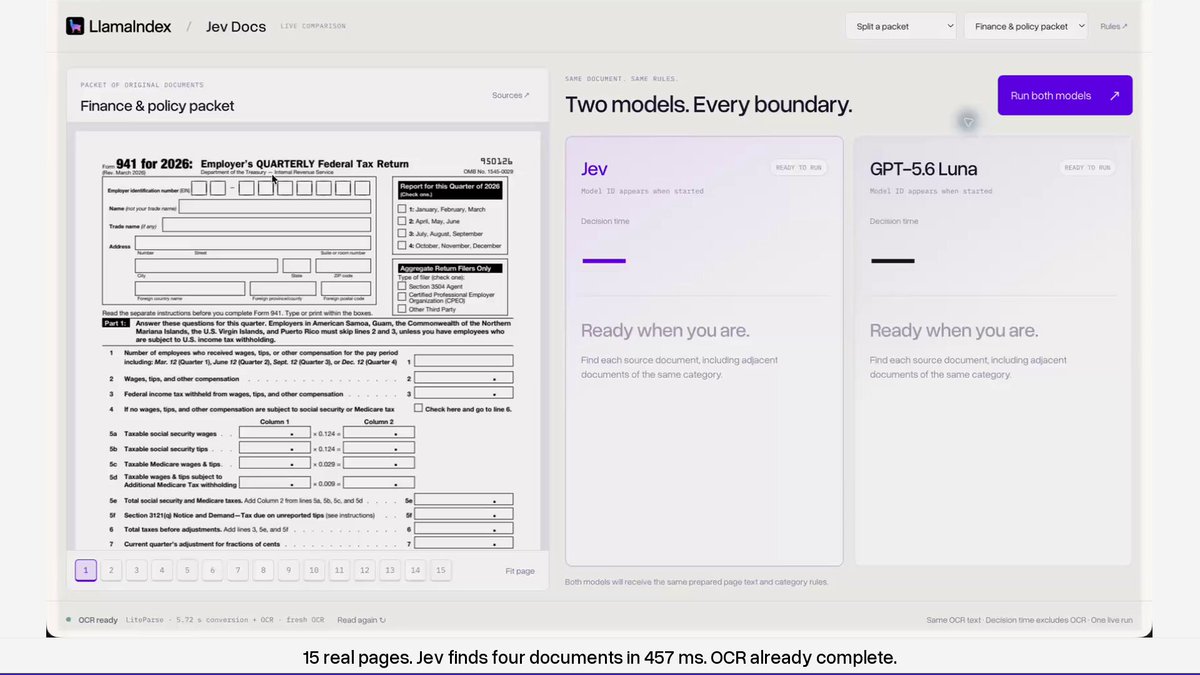The height and width of the screenshot is (675, 1200).
Task: Go to page 1 of the packet
Action: click(86, 570)
